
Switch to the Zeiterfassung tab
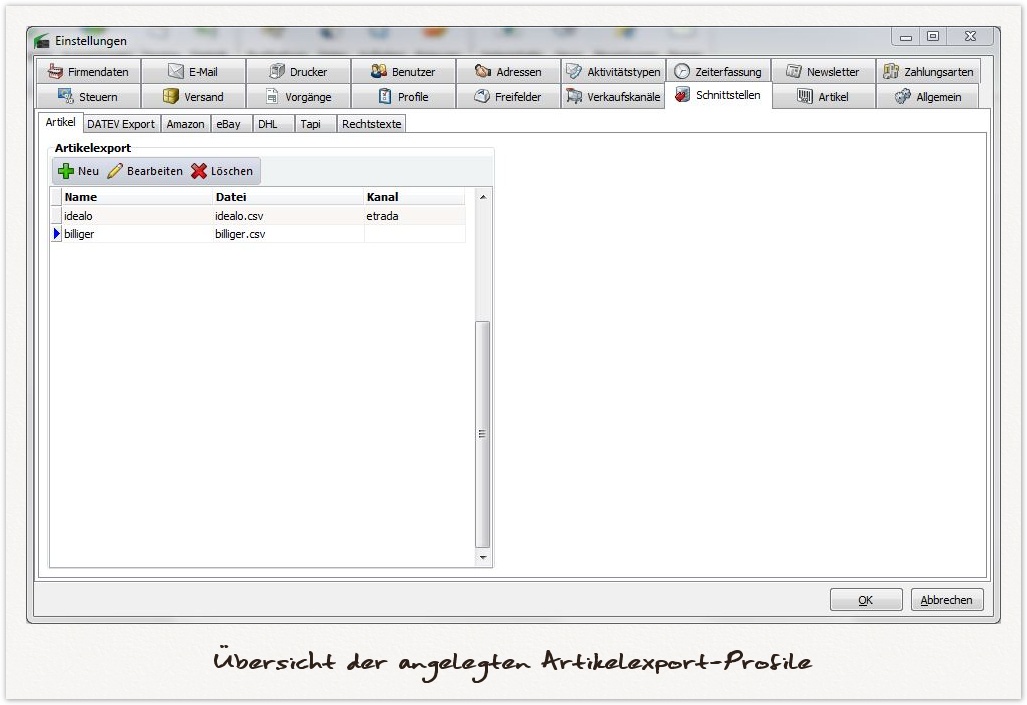(x=717, y=72)
